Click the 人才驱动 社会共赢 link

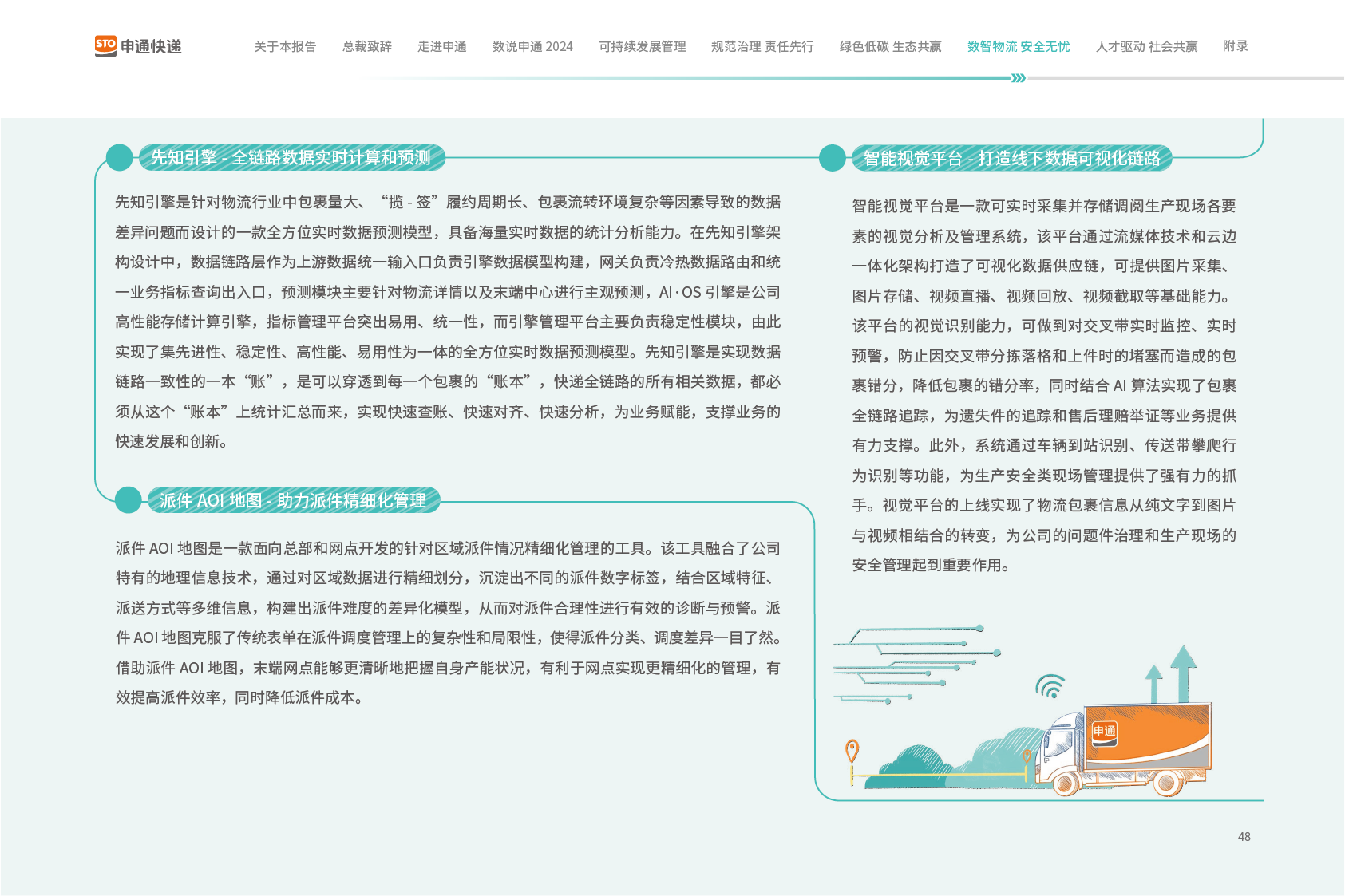[1146, 46]
